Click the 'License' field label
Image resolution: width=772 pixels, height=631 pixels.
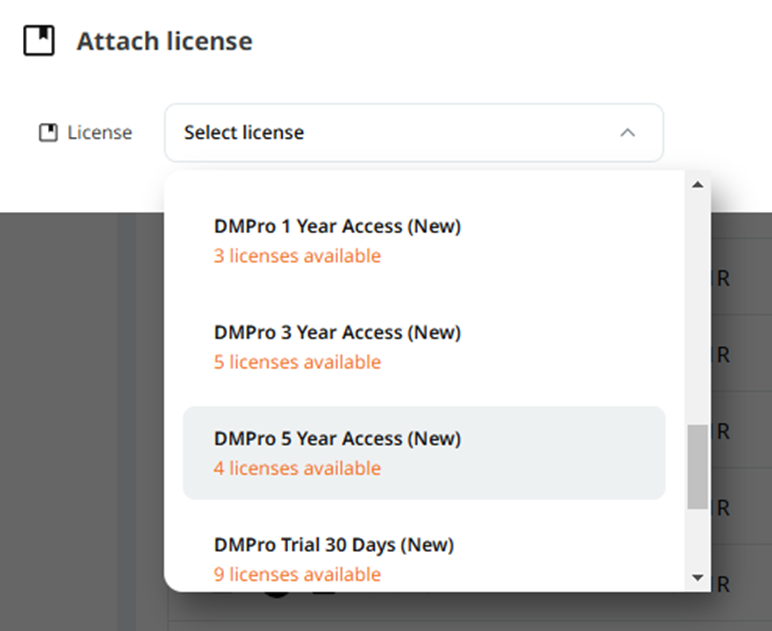coord(100,132)
